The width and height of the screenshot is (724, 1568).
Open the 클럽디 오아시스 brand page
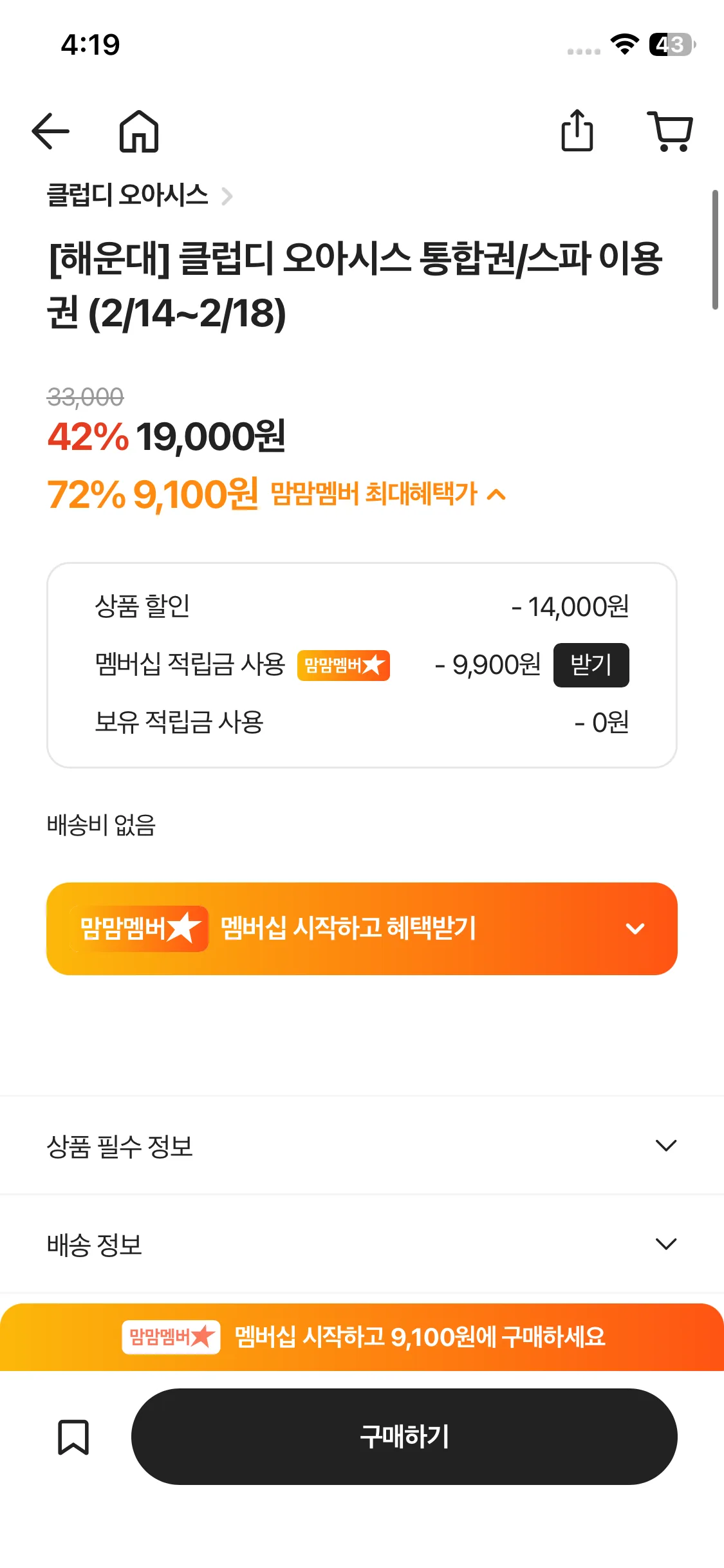(x=139, y=195)
